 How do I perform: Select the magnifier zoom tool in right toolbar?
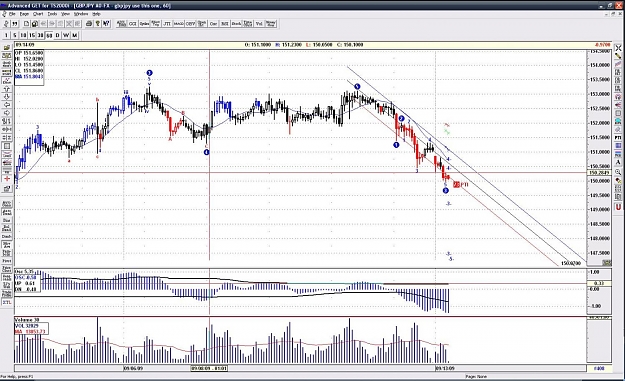tap(618, 172)
